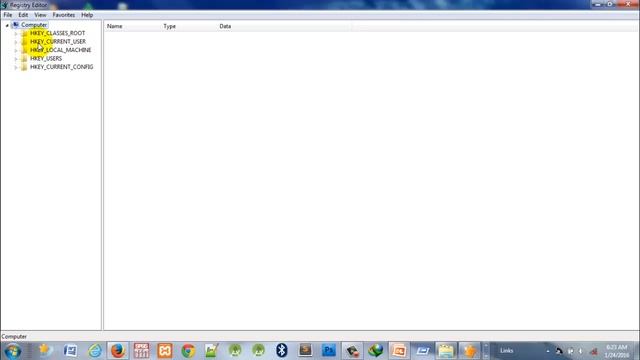Collapse the Computer root node arrow

pos(7,25)
